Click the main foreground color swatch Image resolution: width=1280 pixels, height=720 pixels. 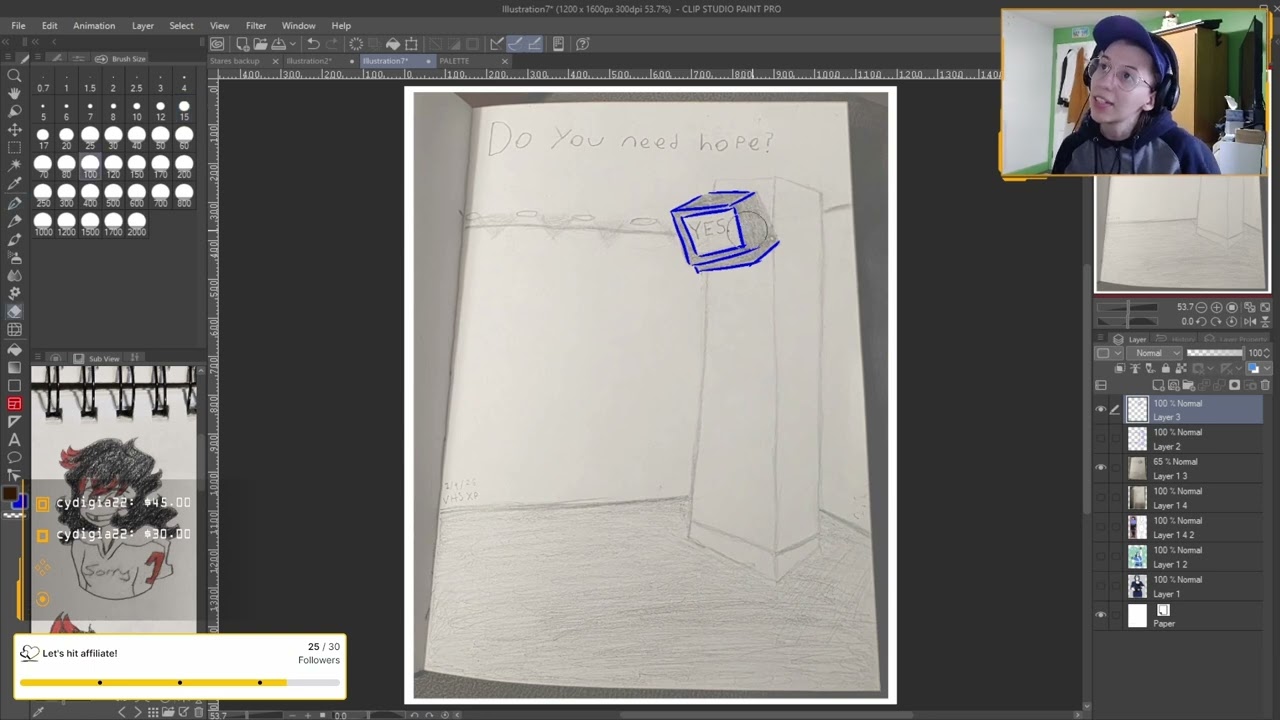10,495
